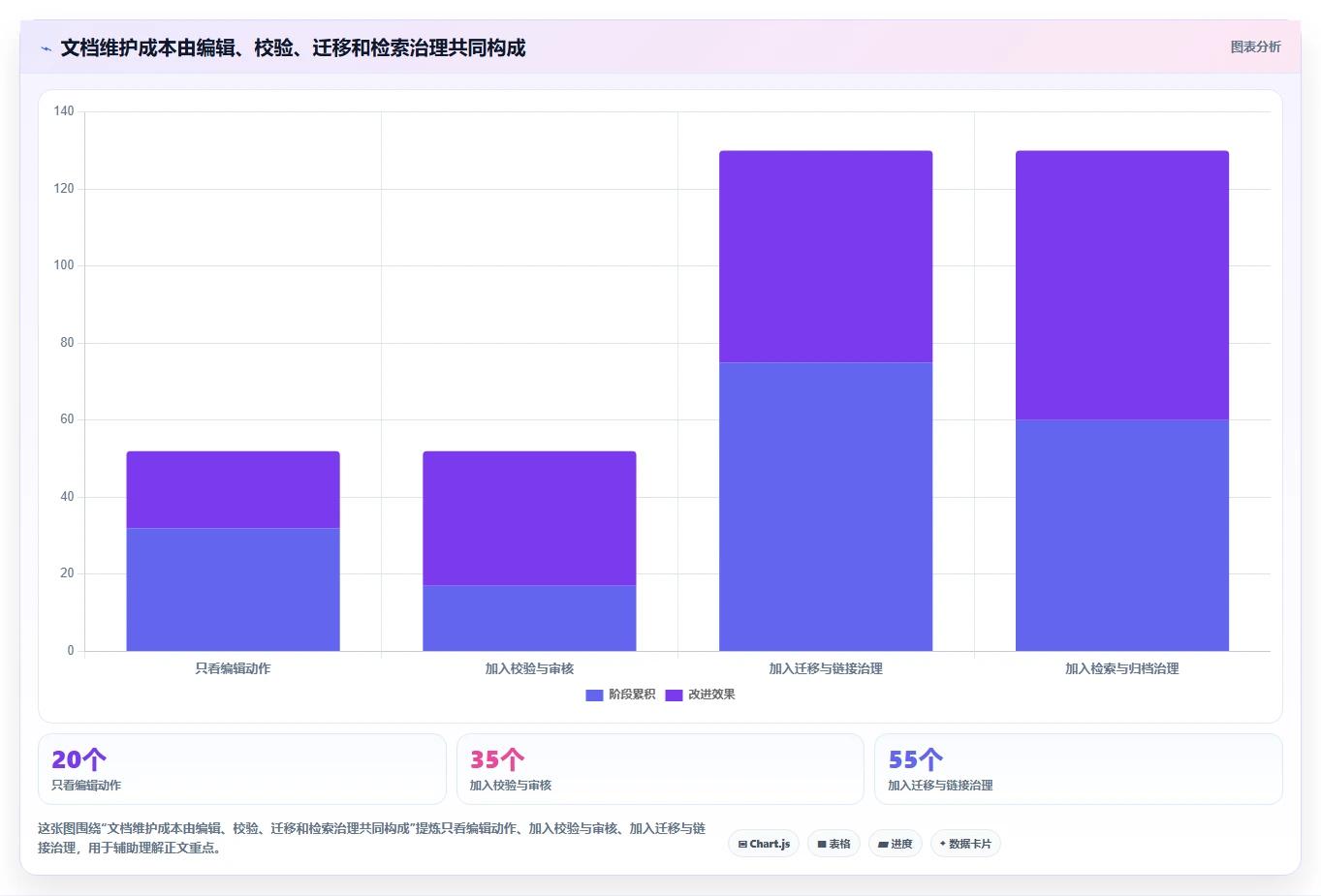Click the purple bar segment for 只看编辑动作
This screenshot has height=896, width=1321.
(233, 489)
